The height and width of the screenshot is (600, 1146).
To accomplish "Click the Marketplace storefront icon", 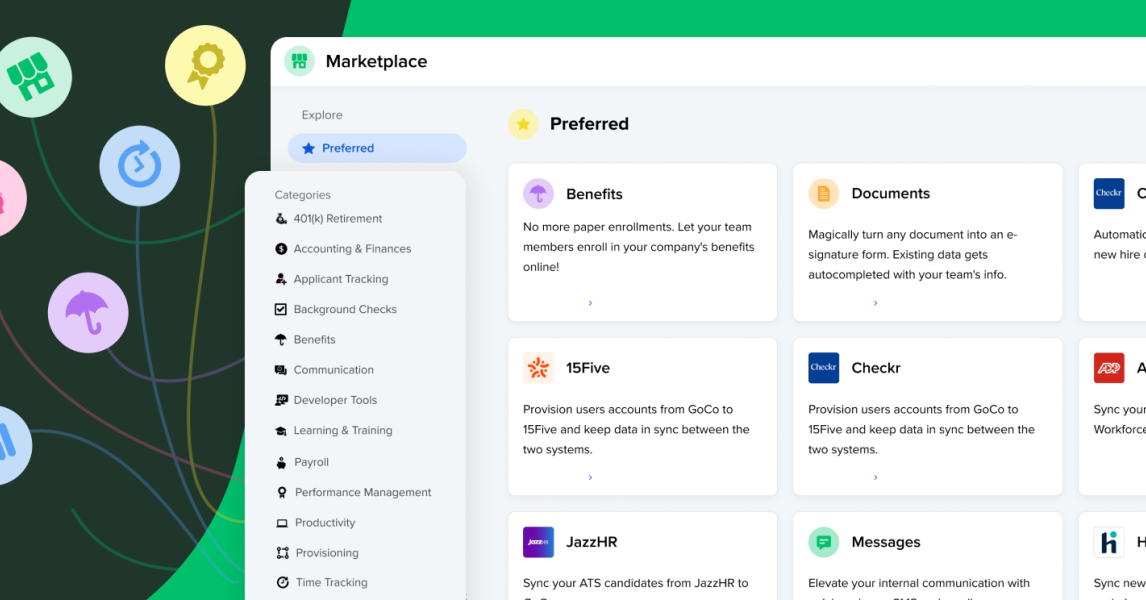I will (299, 61).
